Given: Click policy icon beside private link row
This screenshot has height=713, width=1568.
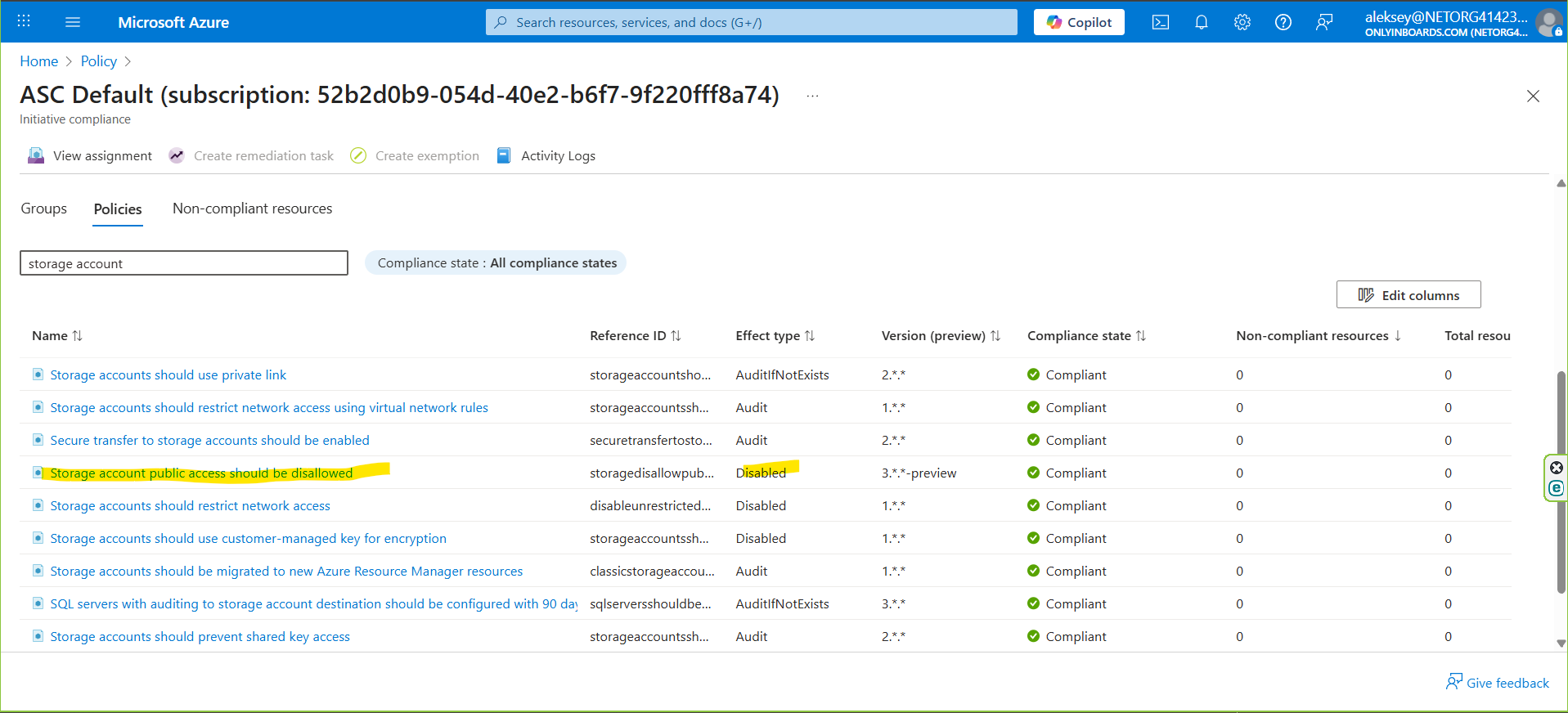Looking at the screenshot, I should [38, 374].
